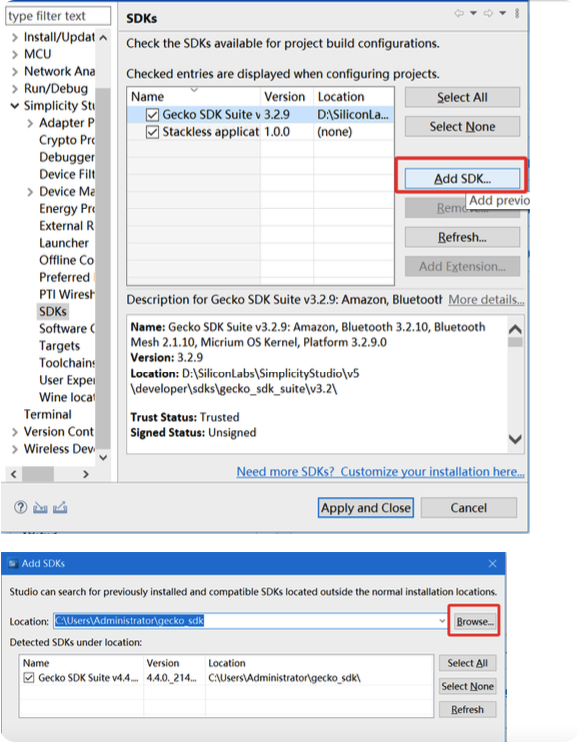Click Apply and Close
This screenshot has height=742, width=579.
[x=366, y=508]
